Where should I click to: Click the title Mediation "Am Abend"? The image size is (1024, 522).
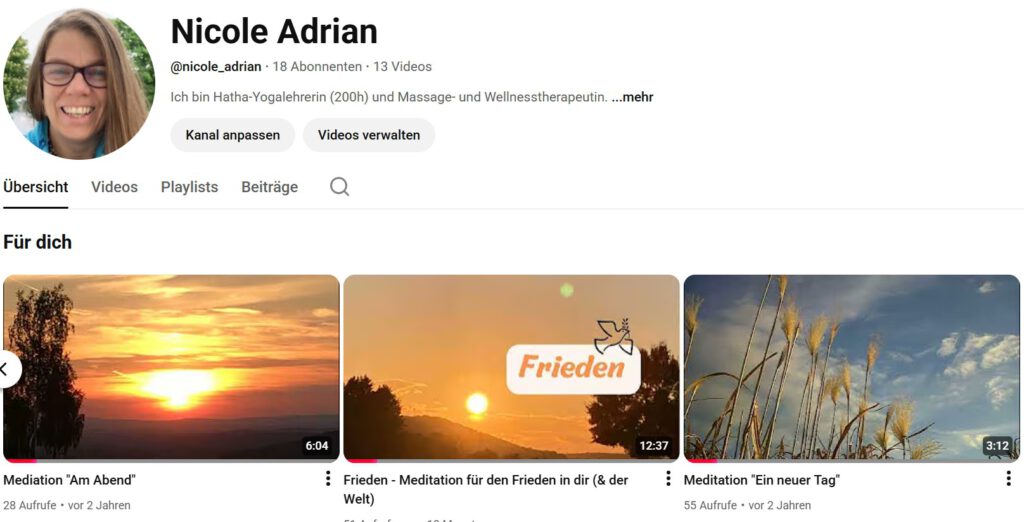click(69, 480)
